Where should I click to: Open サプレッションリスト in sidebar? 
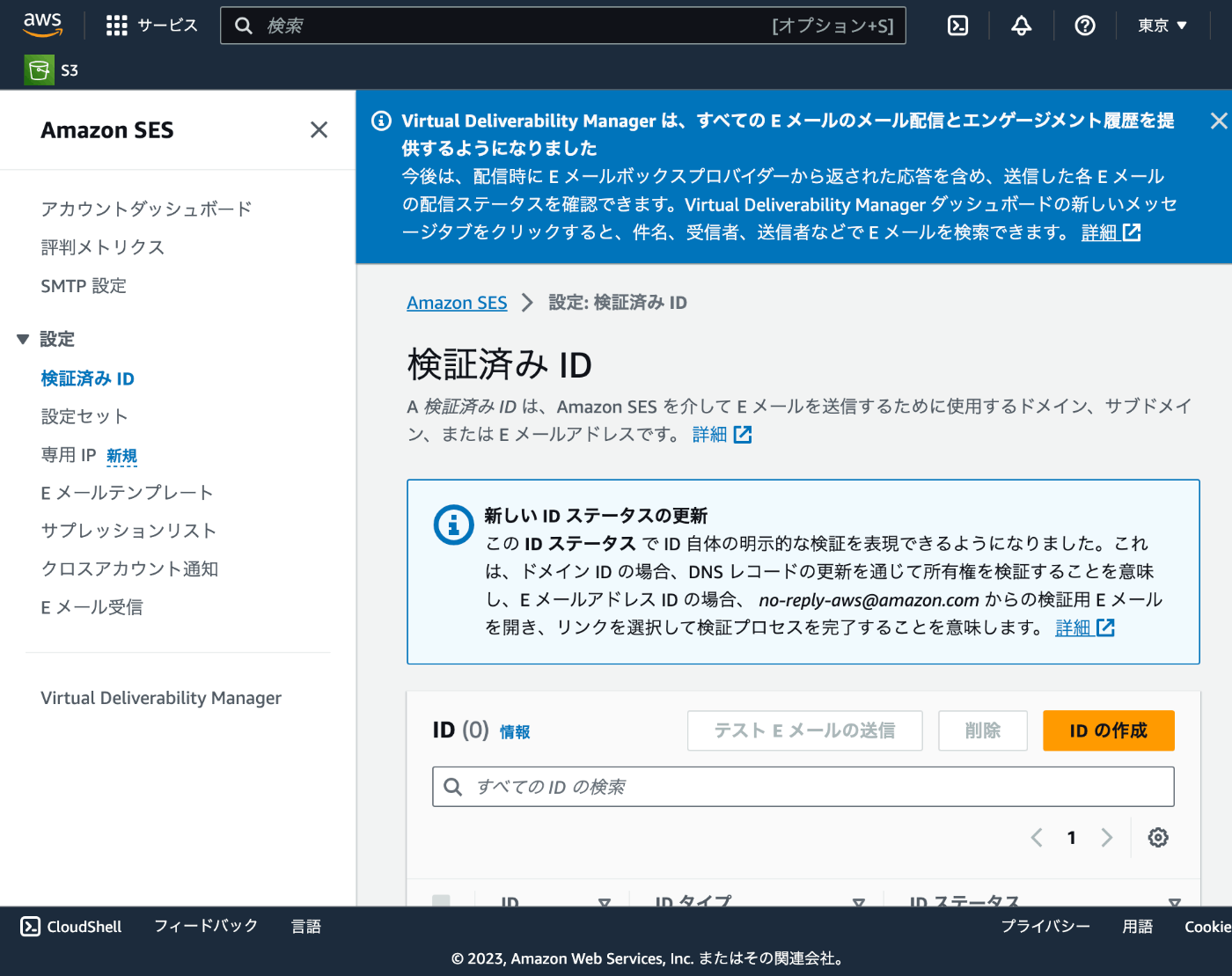pos(128,531)
